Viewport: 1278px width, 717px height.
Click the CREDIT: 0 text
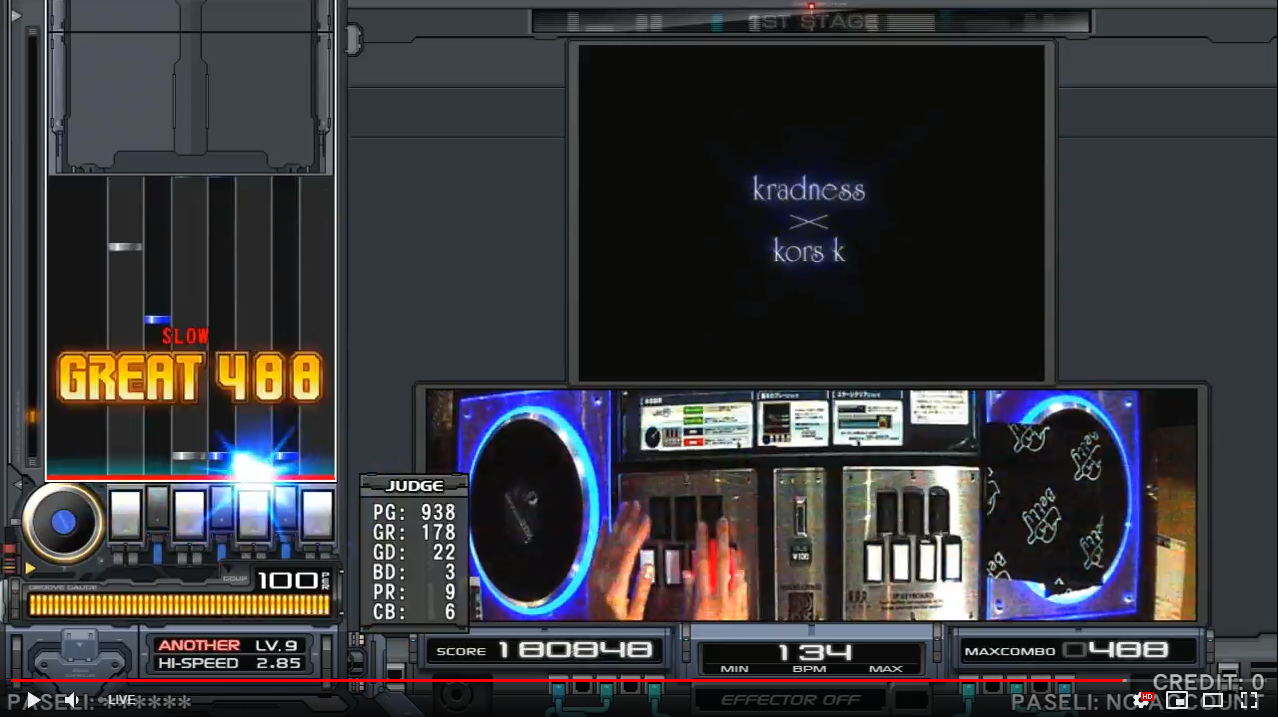[x=1208, y=683]
